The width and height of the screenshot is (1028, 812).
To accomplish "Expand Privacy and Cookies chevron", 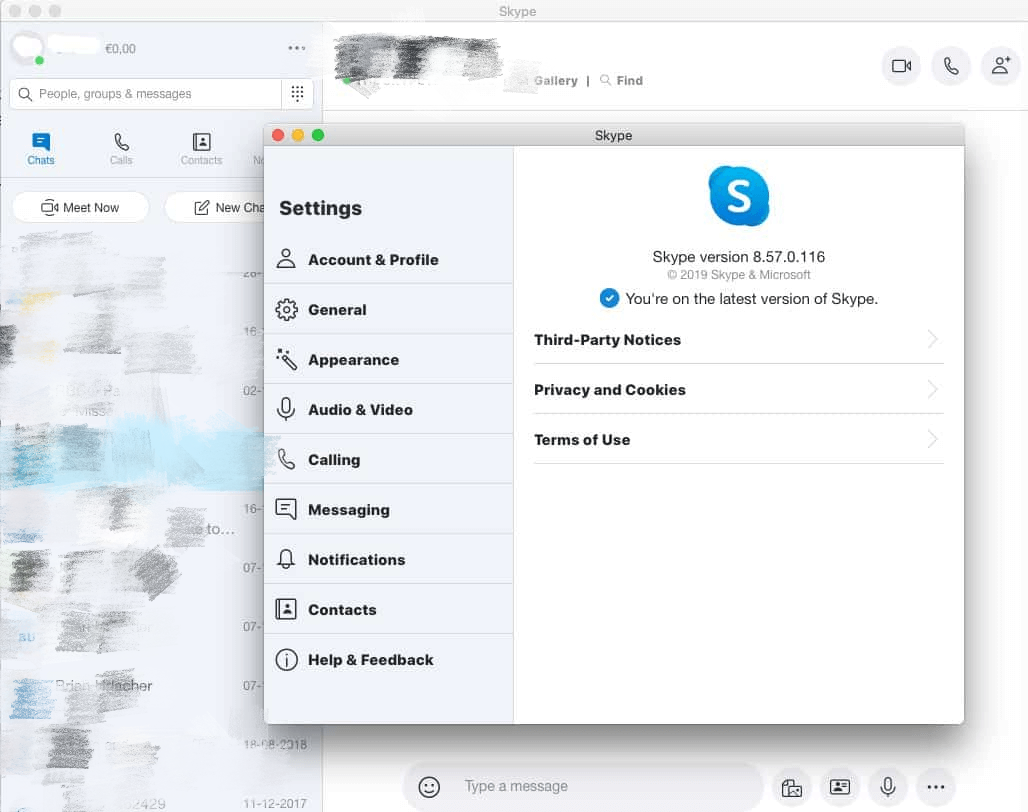I will pyautogui.click(x=932, y=389).
